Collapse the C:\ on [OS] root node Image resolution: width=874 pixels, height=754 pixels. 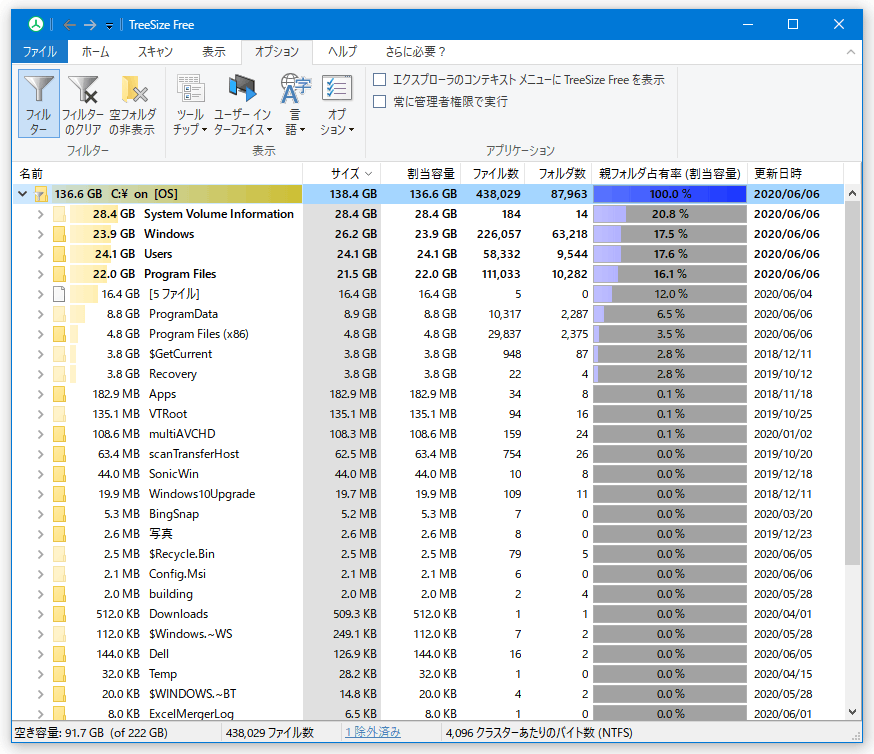(x=22, y=194)
